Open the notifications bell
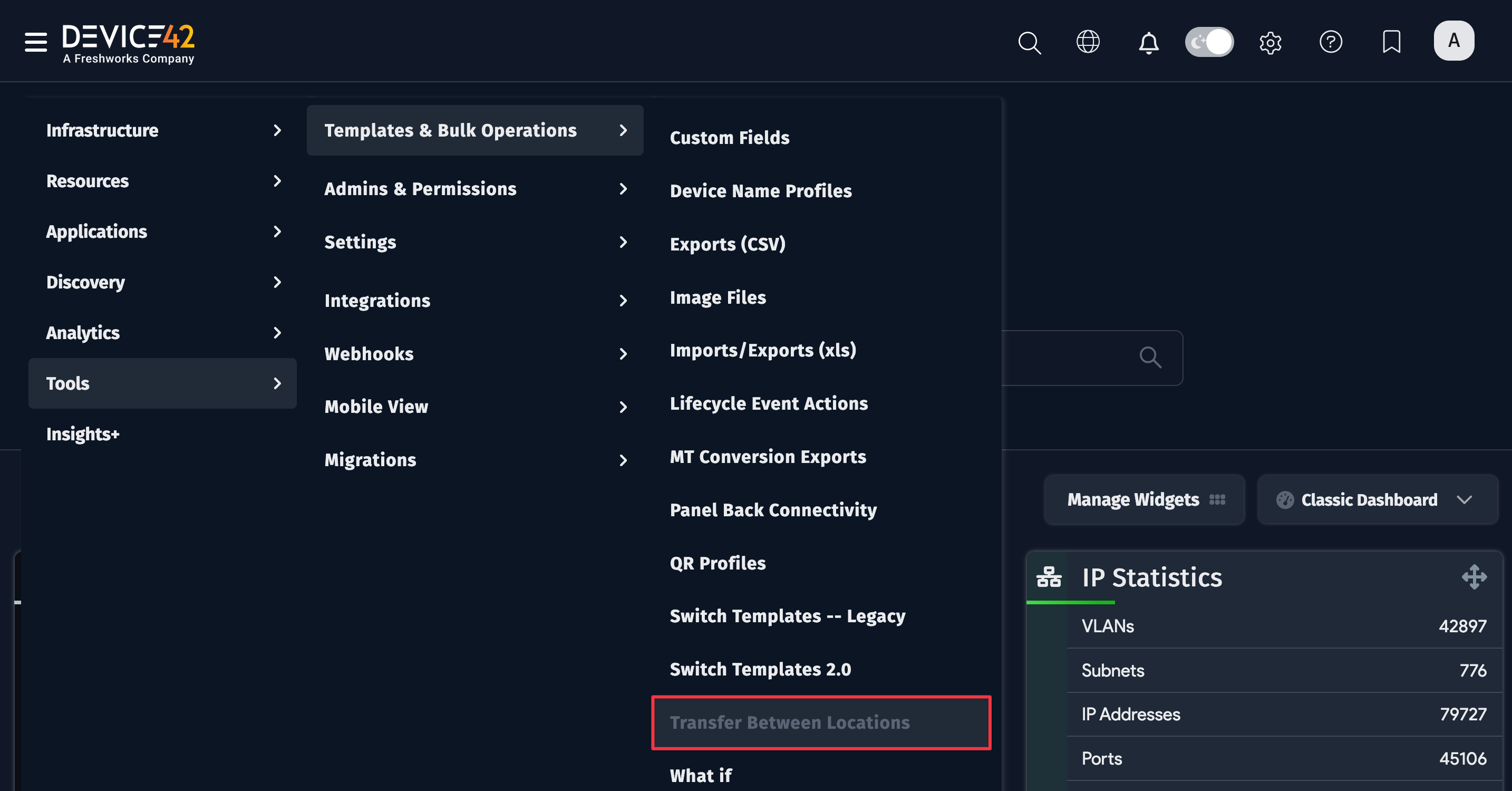This screenshot has width=1512, height=791. [1149, 42]
